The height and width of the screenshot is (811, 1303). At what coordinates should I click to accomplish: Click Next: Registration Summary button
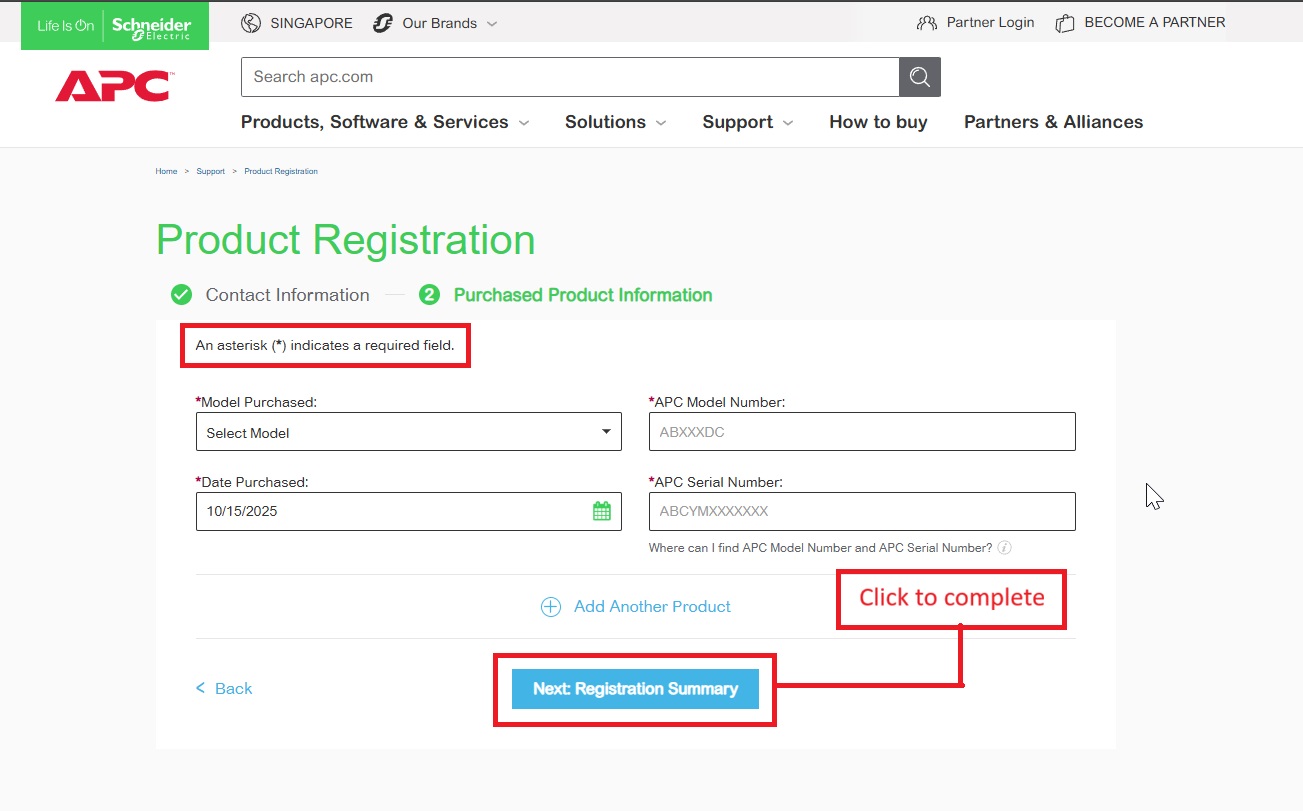[635, 689]
